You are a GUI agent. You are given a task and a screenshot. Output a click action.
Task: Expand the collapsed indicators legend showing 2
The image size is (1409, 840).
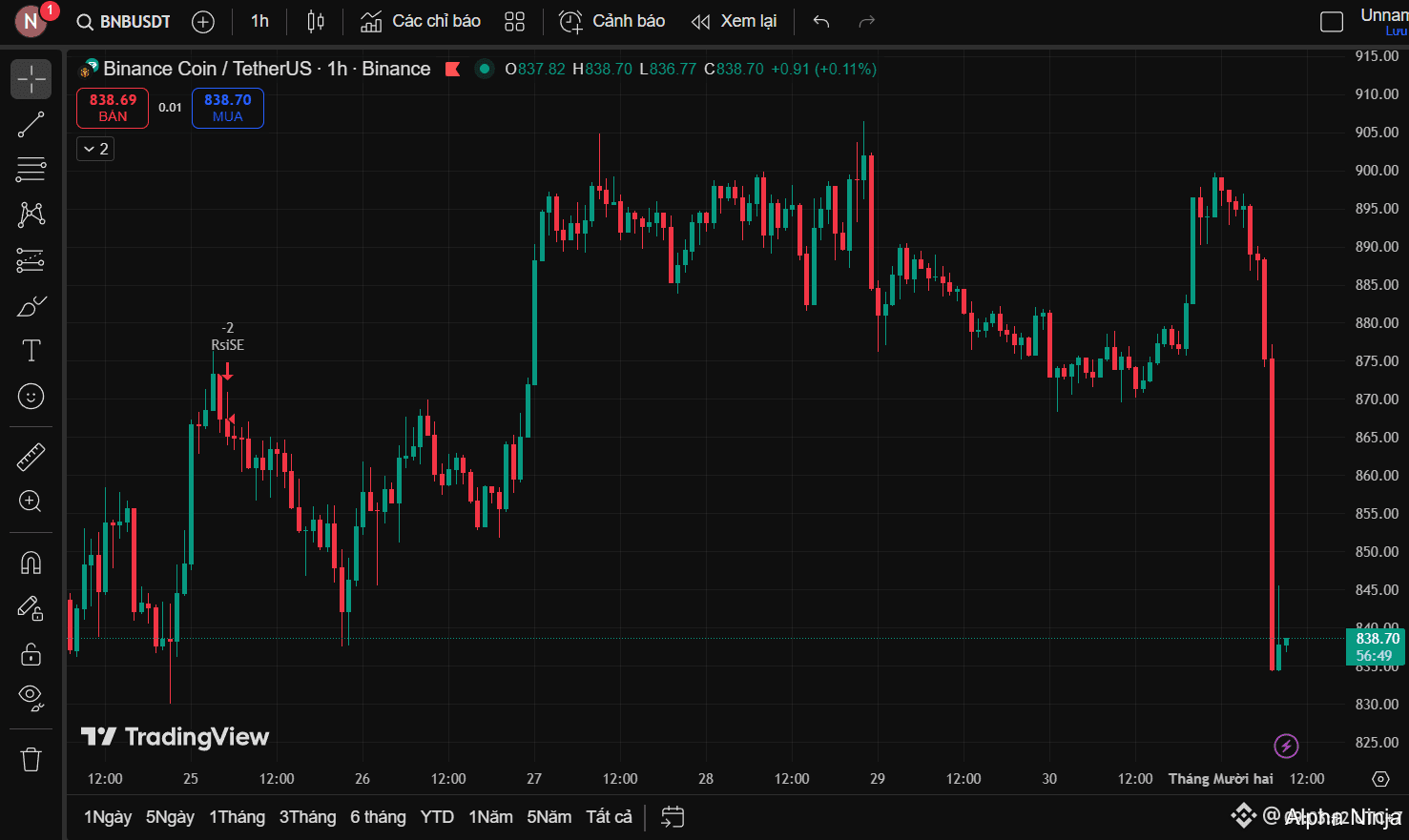point(95,149)
